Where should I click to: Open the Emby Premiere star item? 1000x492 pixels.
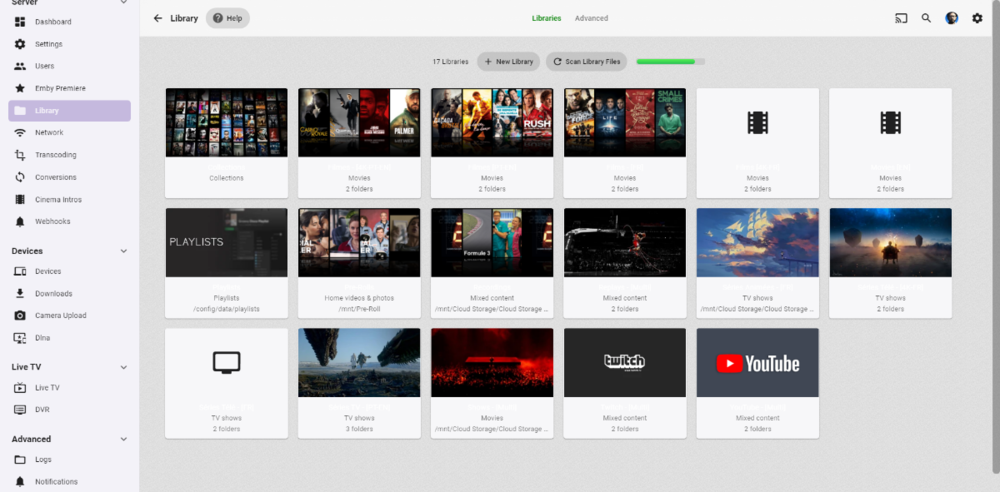(70, 89)
